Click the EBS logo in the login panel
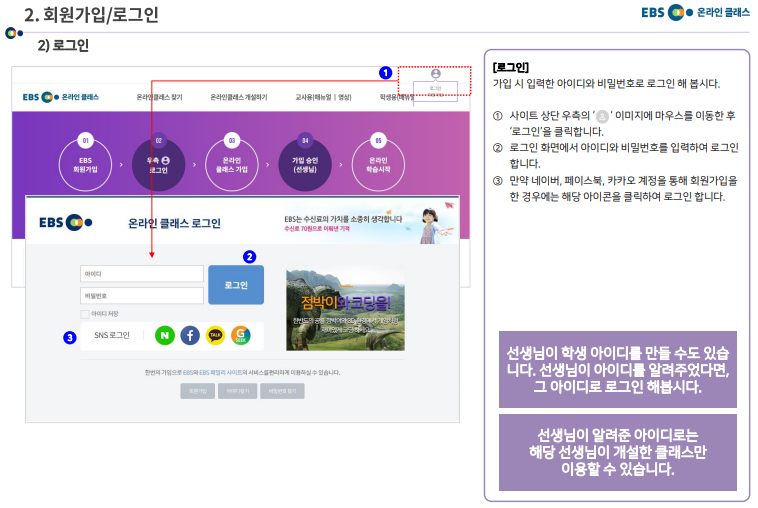The height and width of the screenshot is (508, 758). (66, 222)
